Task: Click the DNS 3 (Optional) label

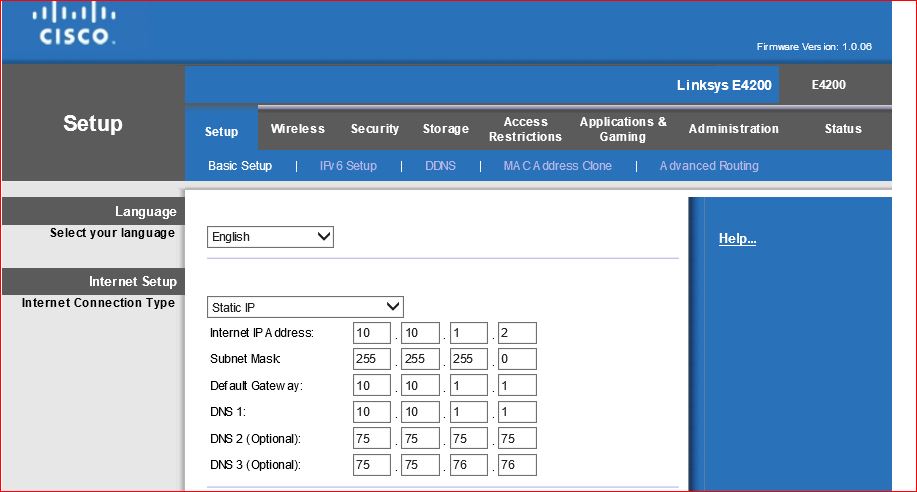Action: click(x=255, y=465)
